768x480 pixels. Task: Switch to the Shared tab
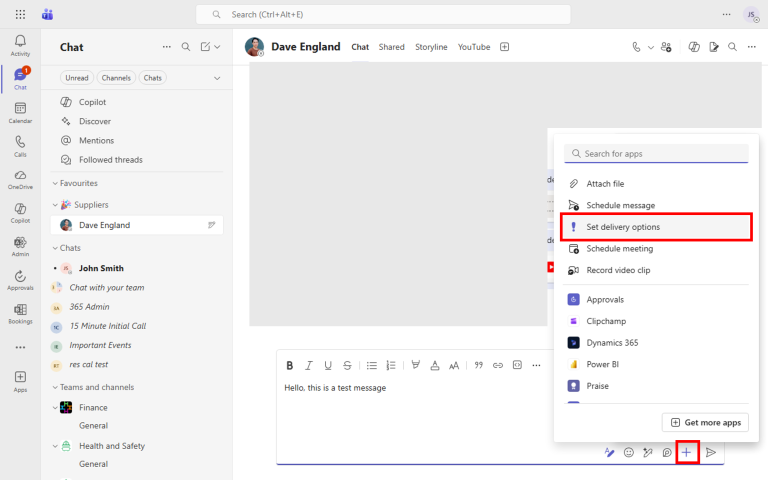click(x=391, y=47)
